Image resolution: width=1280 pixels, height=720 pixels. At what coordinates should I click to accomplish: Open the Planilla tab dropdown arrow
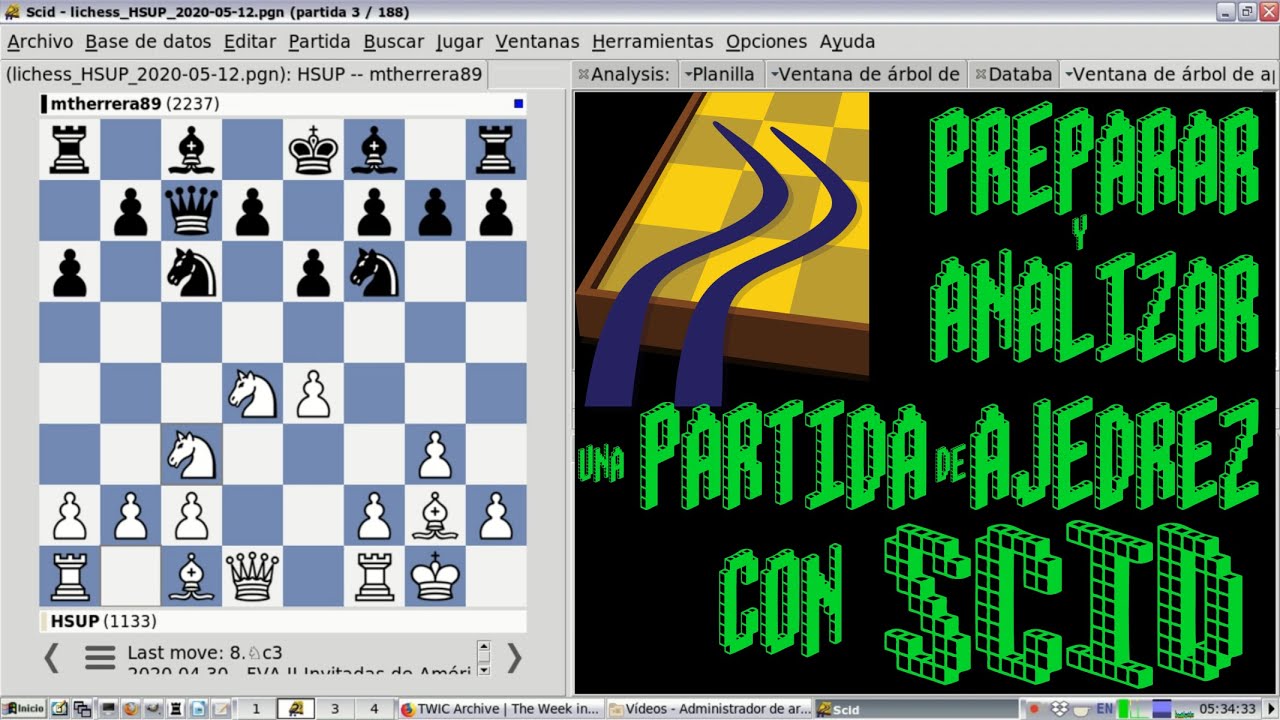(x=687, y=74)
